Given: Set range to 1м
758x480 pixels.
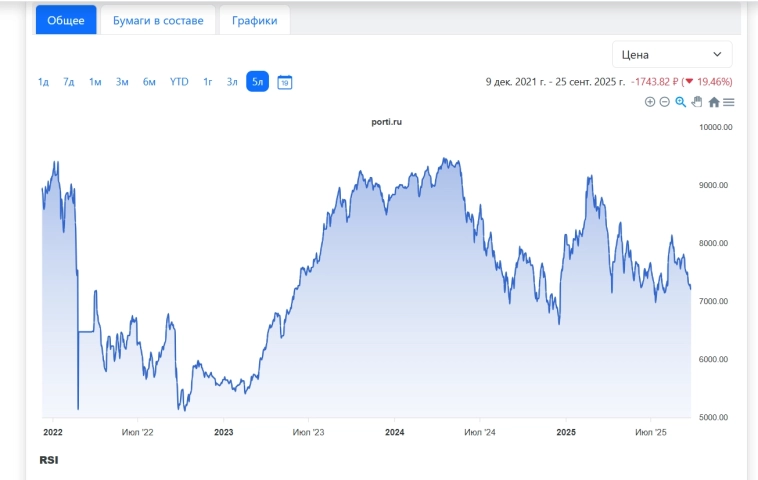Looking at the screenshot, I should pyautogui.click(x=95, y=82).
